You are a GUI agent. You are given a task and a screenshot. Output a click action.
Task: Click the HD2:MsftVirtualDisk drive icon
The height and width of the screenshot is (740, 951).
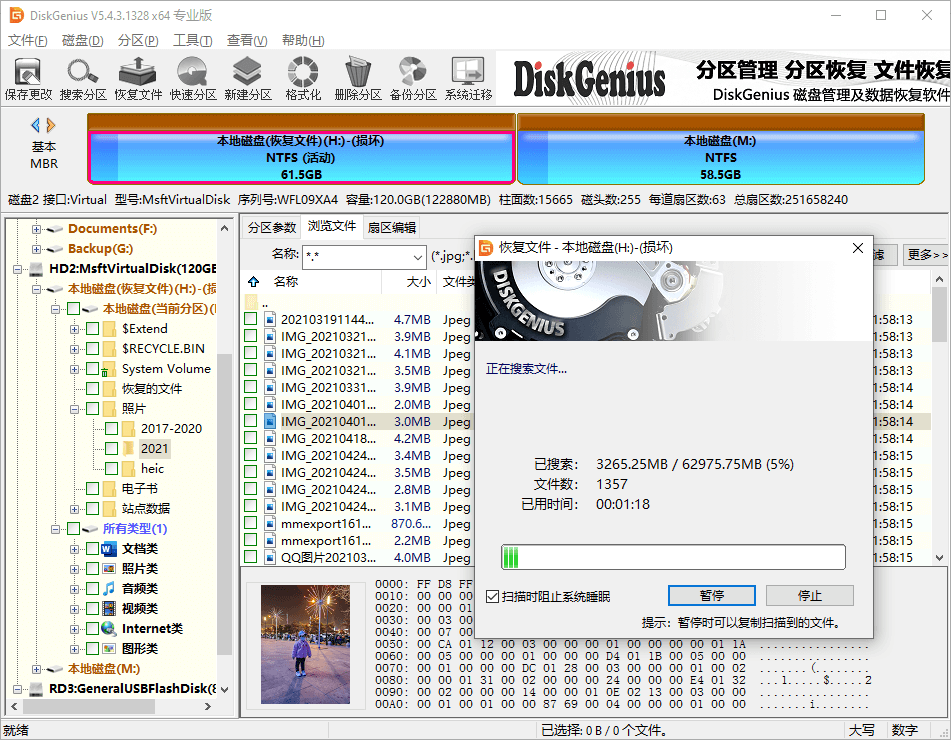37,269
